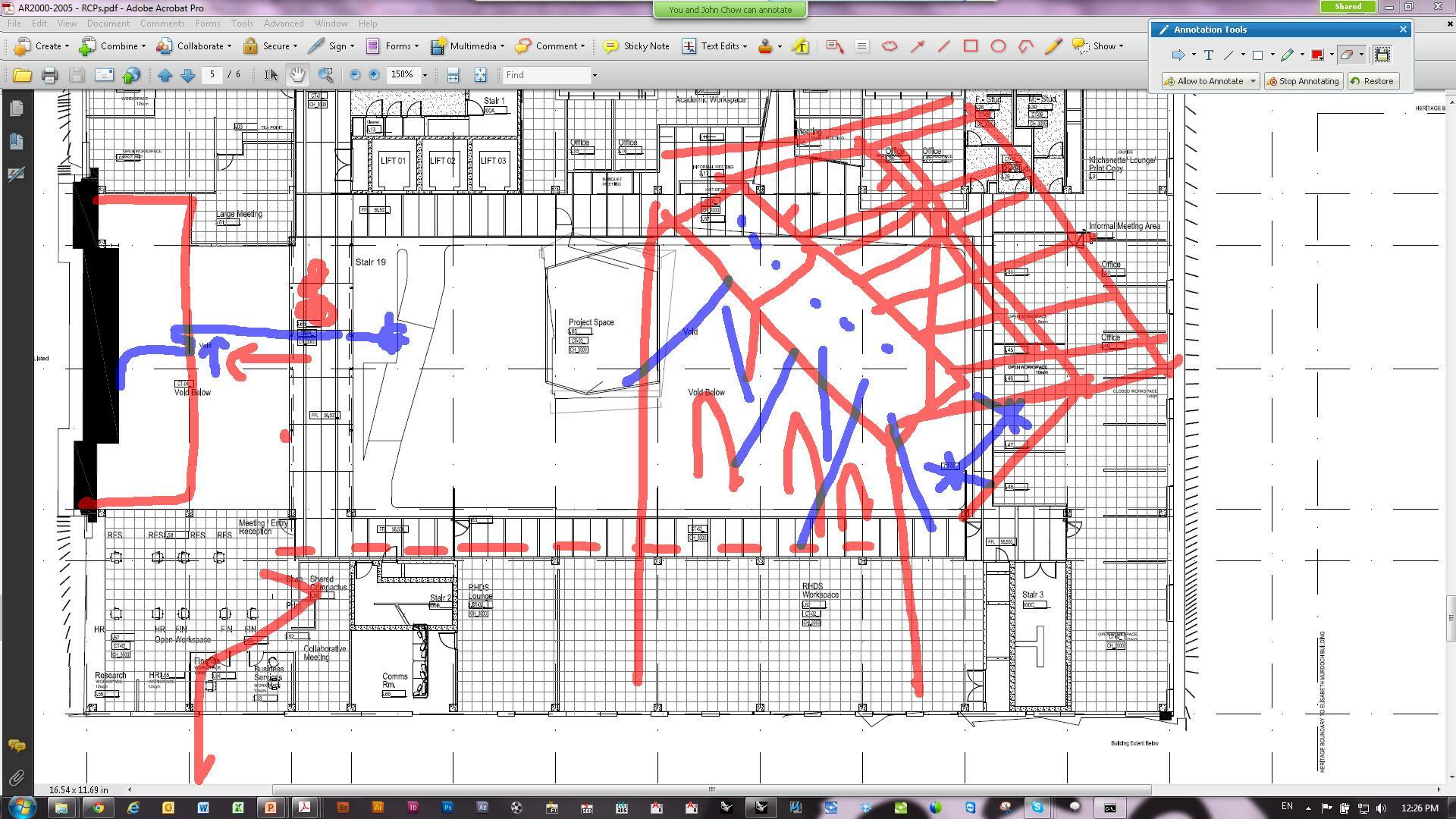1456x819 pixels.
Task: Toggle the eraser tool in Annotation Tools
Action: click(x=1346, y=55)
